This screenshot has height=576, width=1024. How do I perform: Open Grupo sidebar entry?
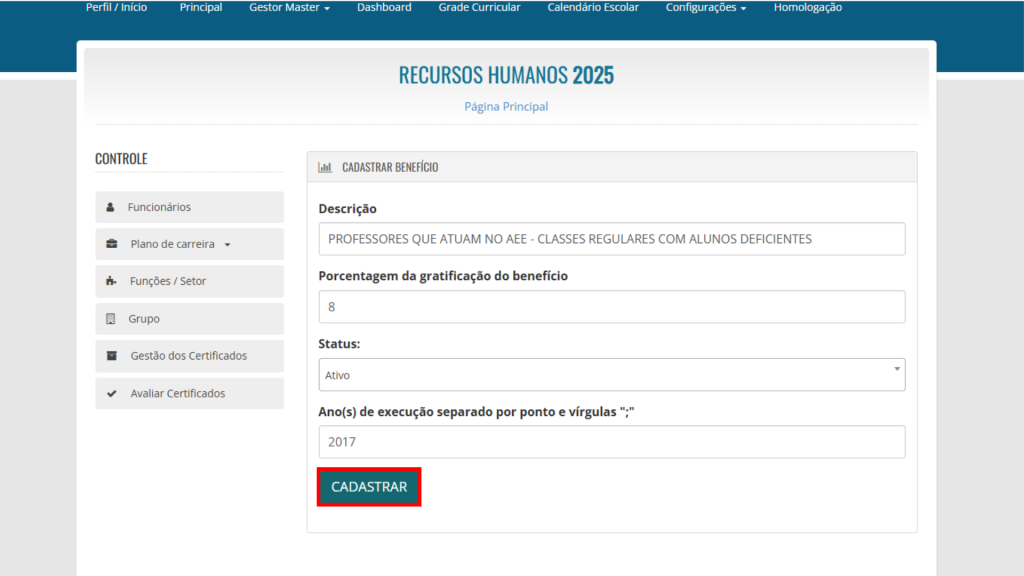189,319
